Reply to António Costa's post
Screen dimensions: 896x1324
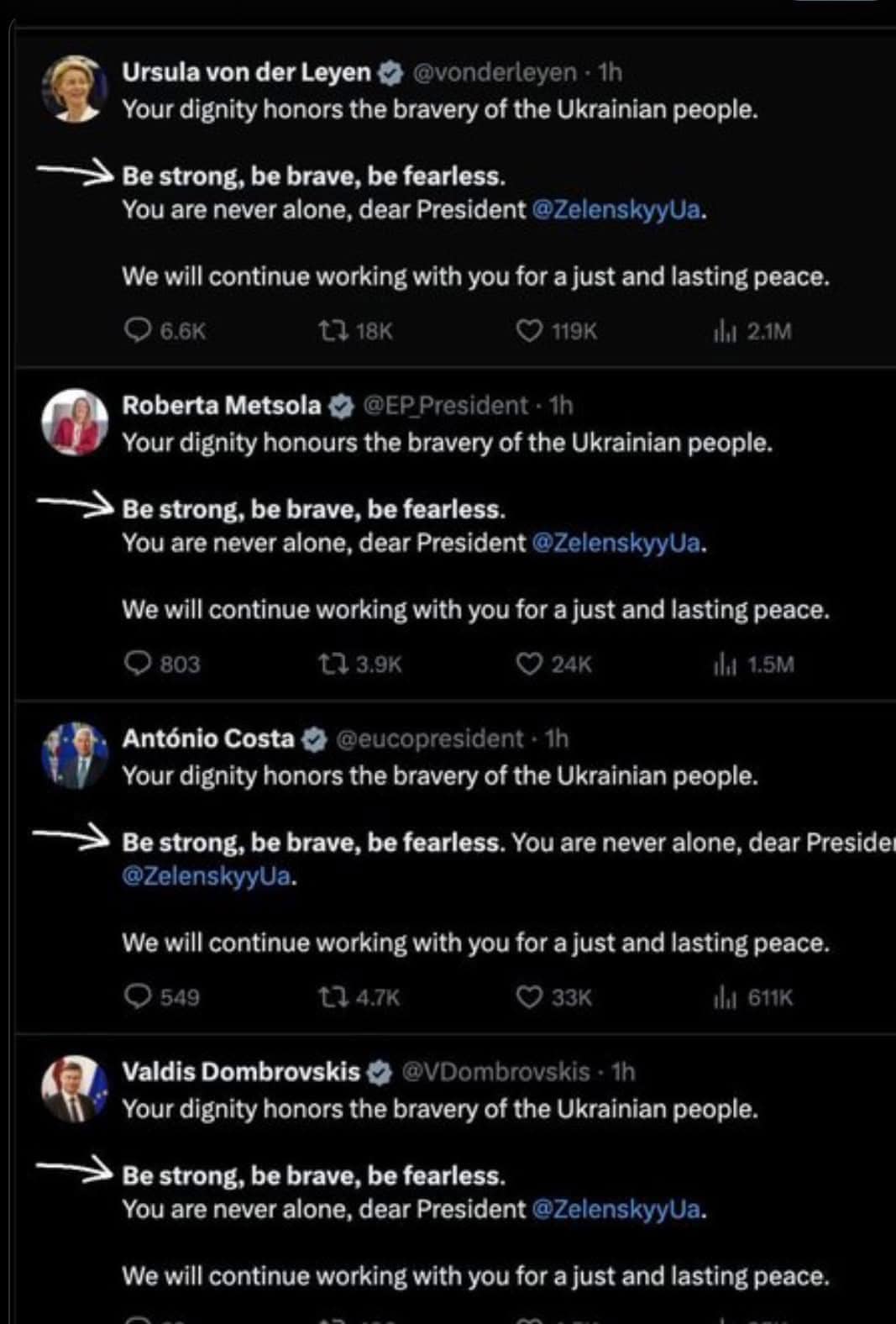pos(138,997)
